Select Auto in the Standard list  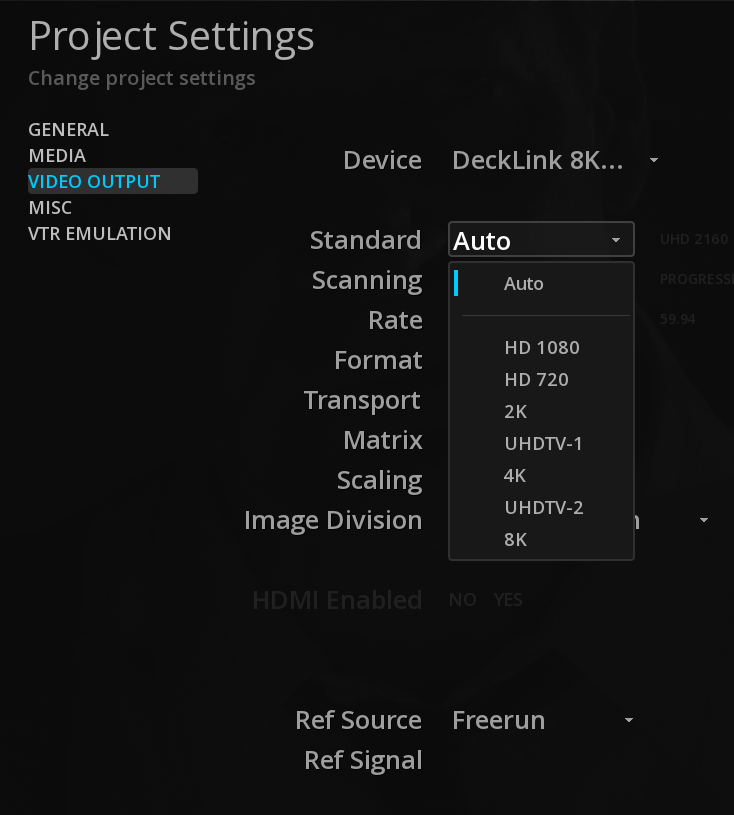pyautogui.click(x=524, y=284)
